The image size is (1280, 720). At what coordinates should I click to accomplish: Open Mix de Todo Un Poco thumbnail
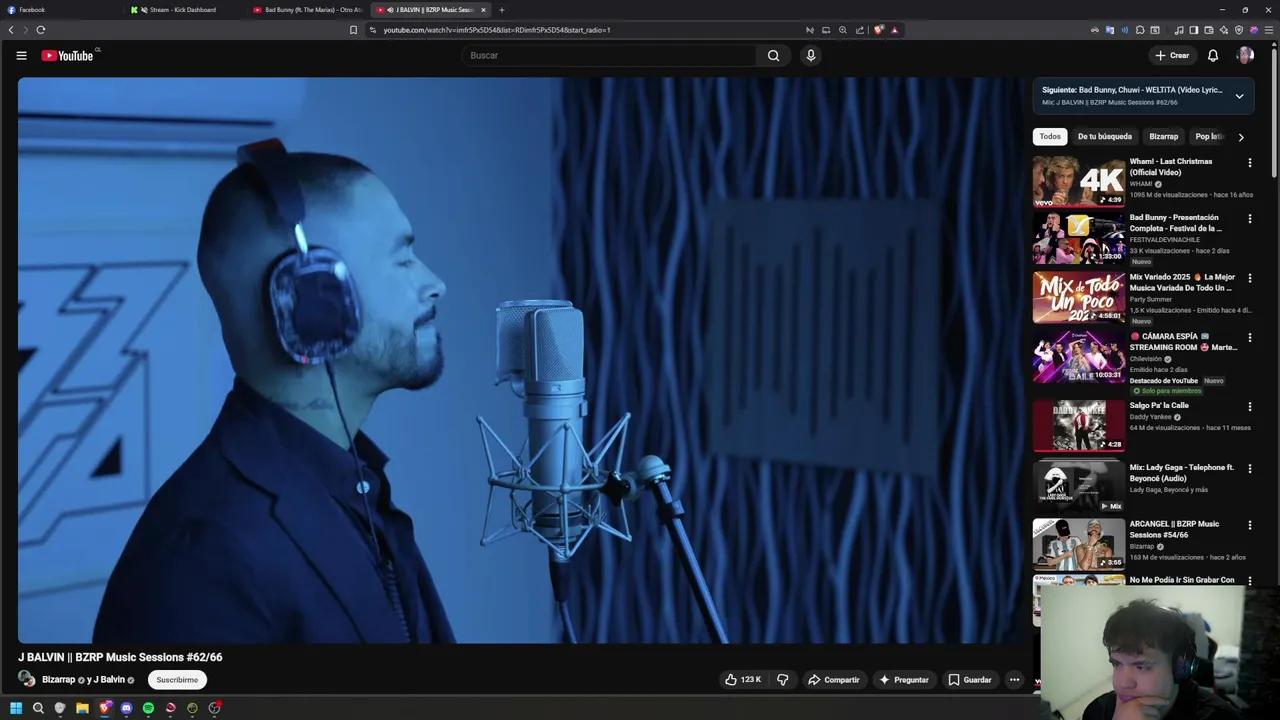coord(1079,297)
